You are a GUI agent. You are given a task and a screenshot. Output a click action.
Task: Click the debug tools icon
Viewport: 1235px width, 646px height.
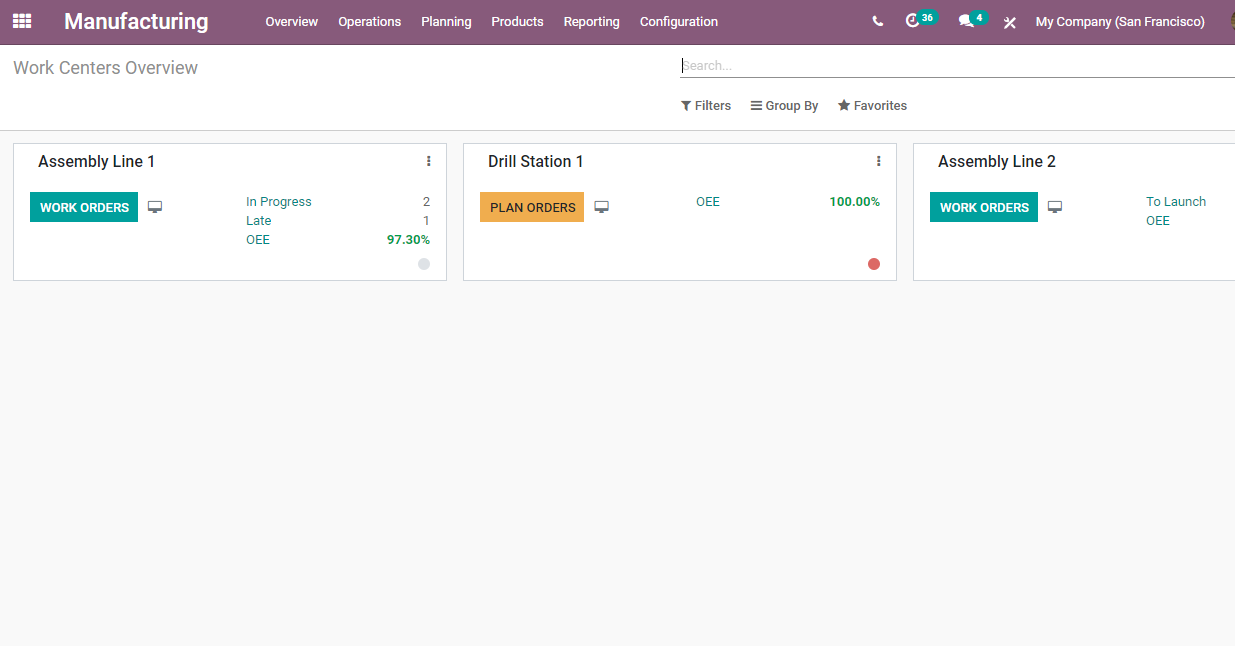point(1010,22)
